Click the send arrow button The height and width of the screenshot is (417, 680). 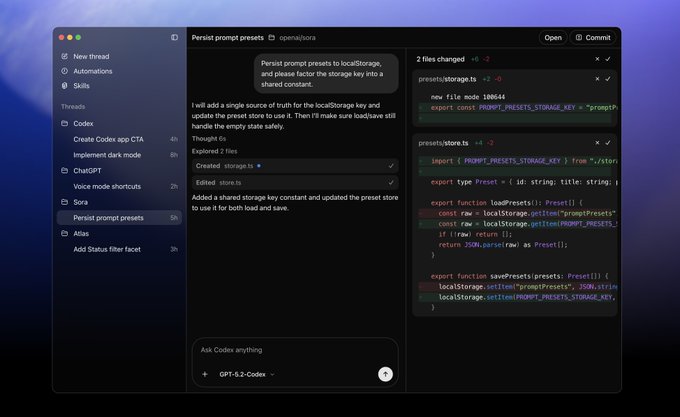pyautogui.click(x=385, y=374)
